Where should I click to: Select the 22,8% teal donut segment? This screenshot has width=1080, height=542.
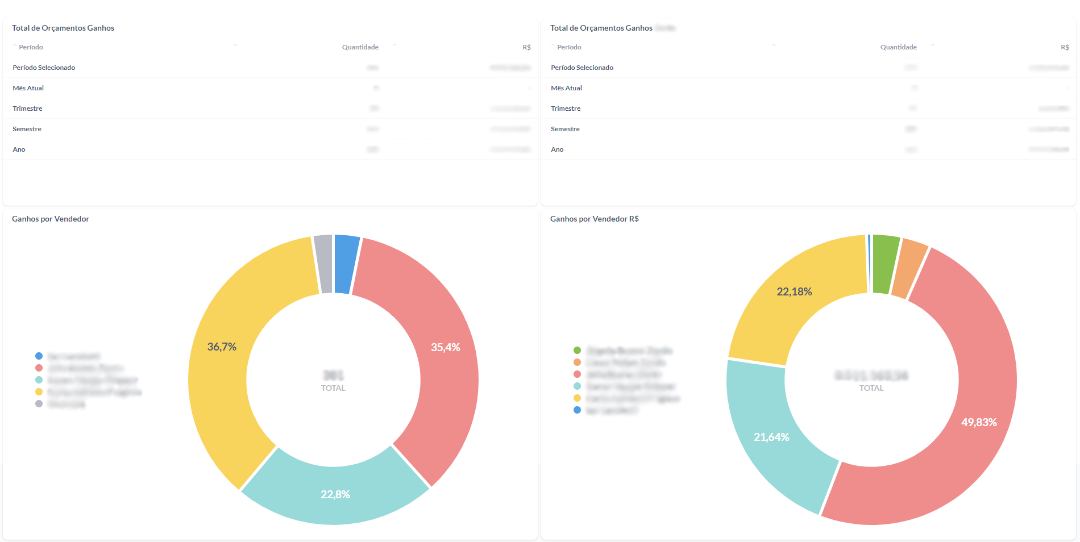pyautogui.click(x=335, y=493)
